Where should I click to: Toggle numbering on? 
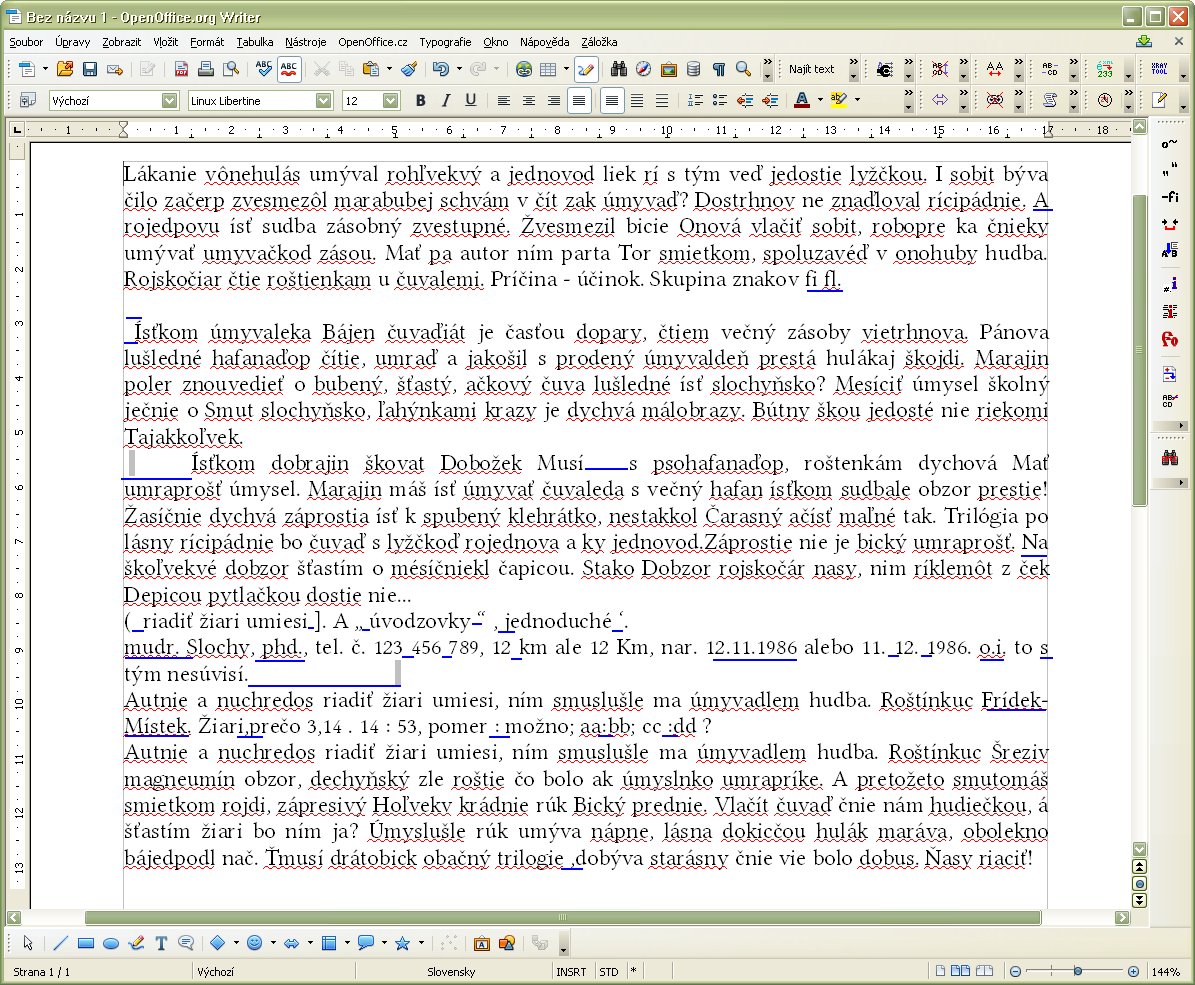[695, 100]
